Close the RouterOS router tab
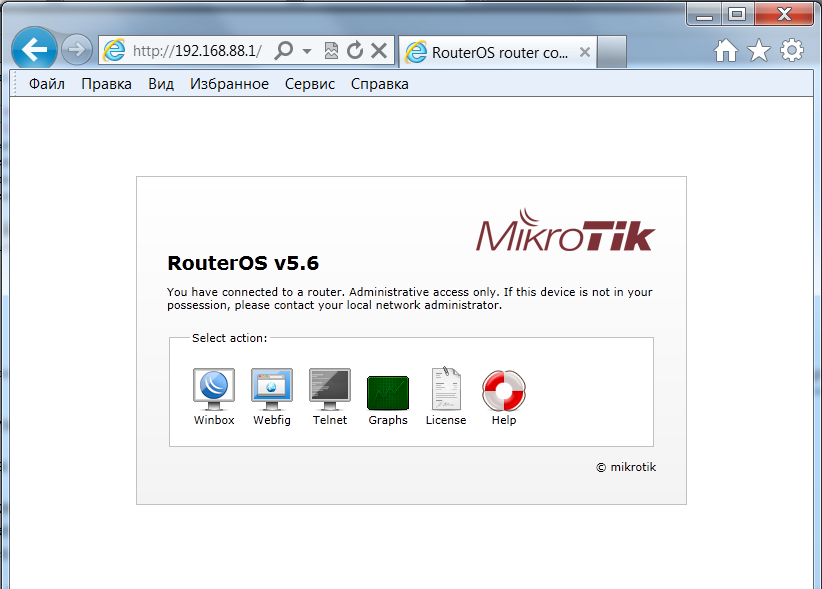Screen dimensions: 822x589 pos(585,52)
